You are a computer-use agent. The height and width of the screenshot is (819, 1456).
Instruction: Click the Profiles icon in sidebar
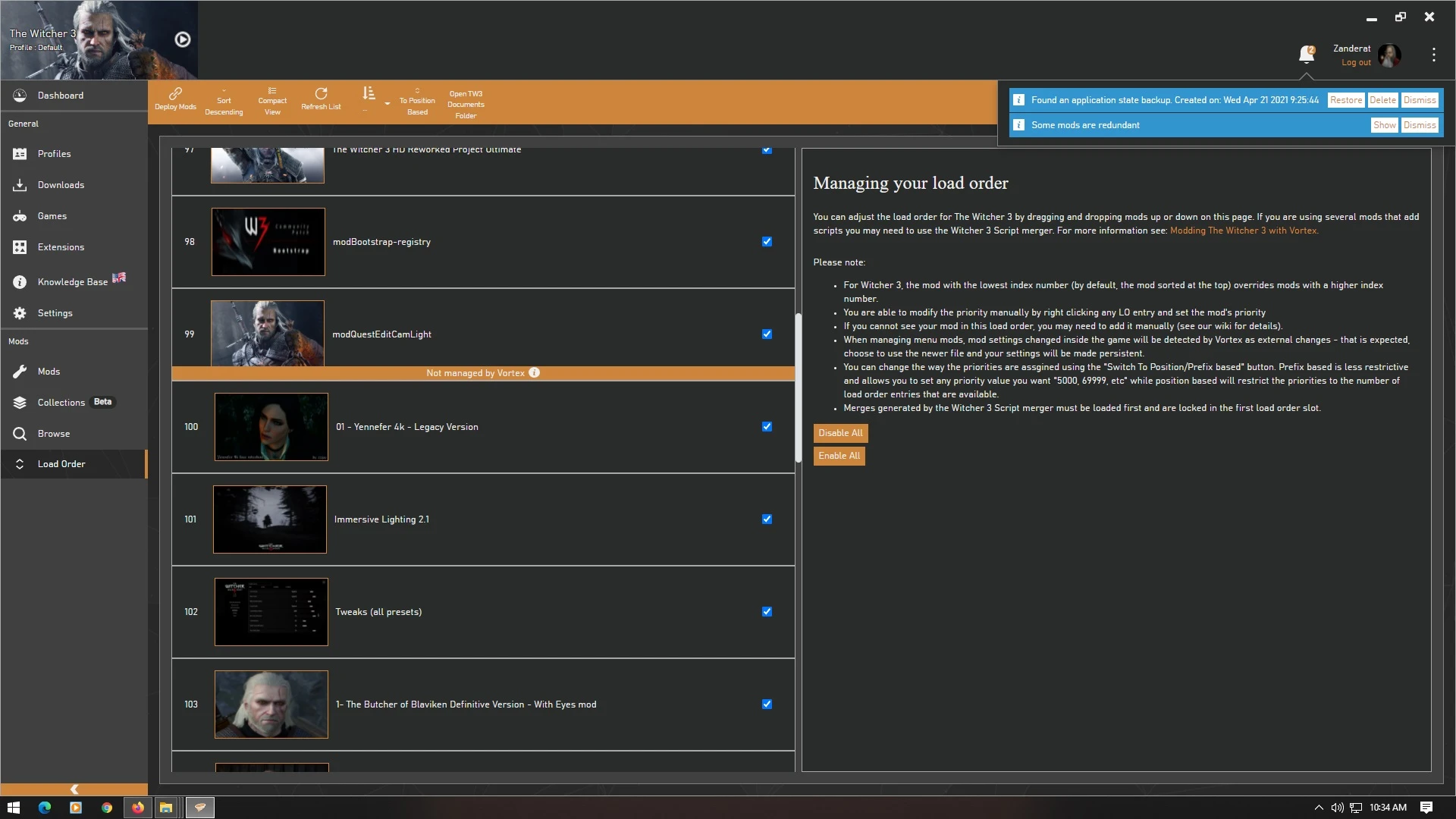[20, 154]
